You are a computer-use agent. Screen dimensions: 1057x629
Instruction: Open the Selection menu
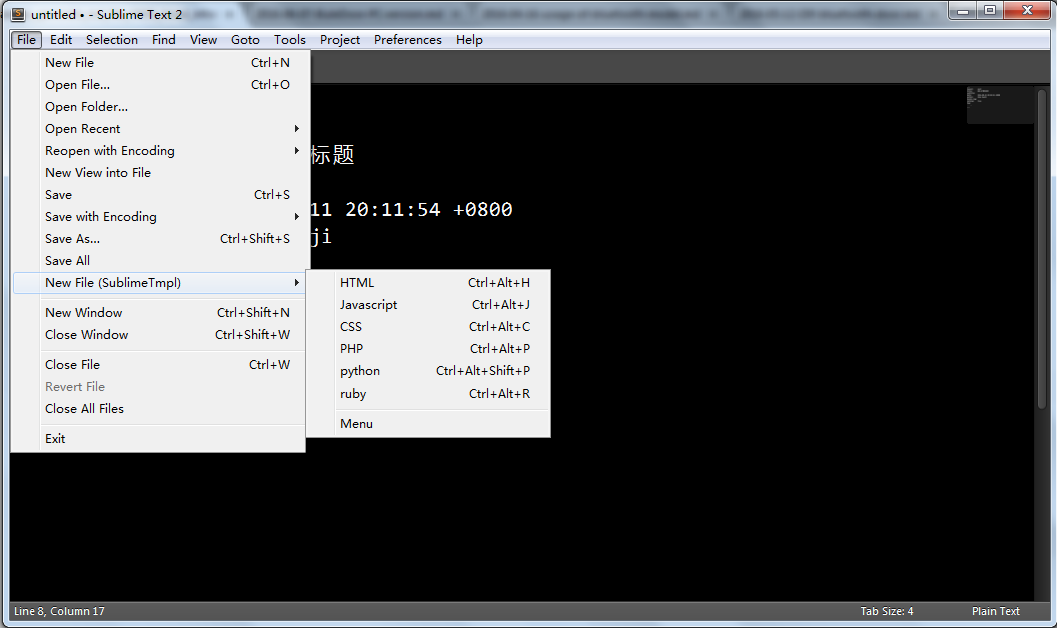112,40
